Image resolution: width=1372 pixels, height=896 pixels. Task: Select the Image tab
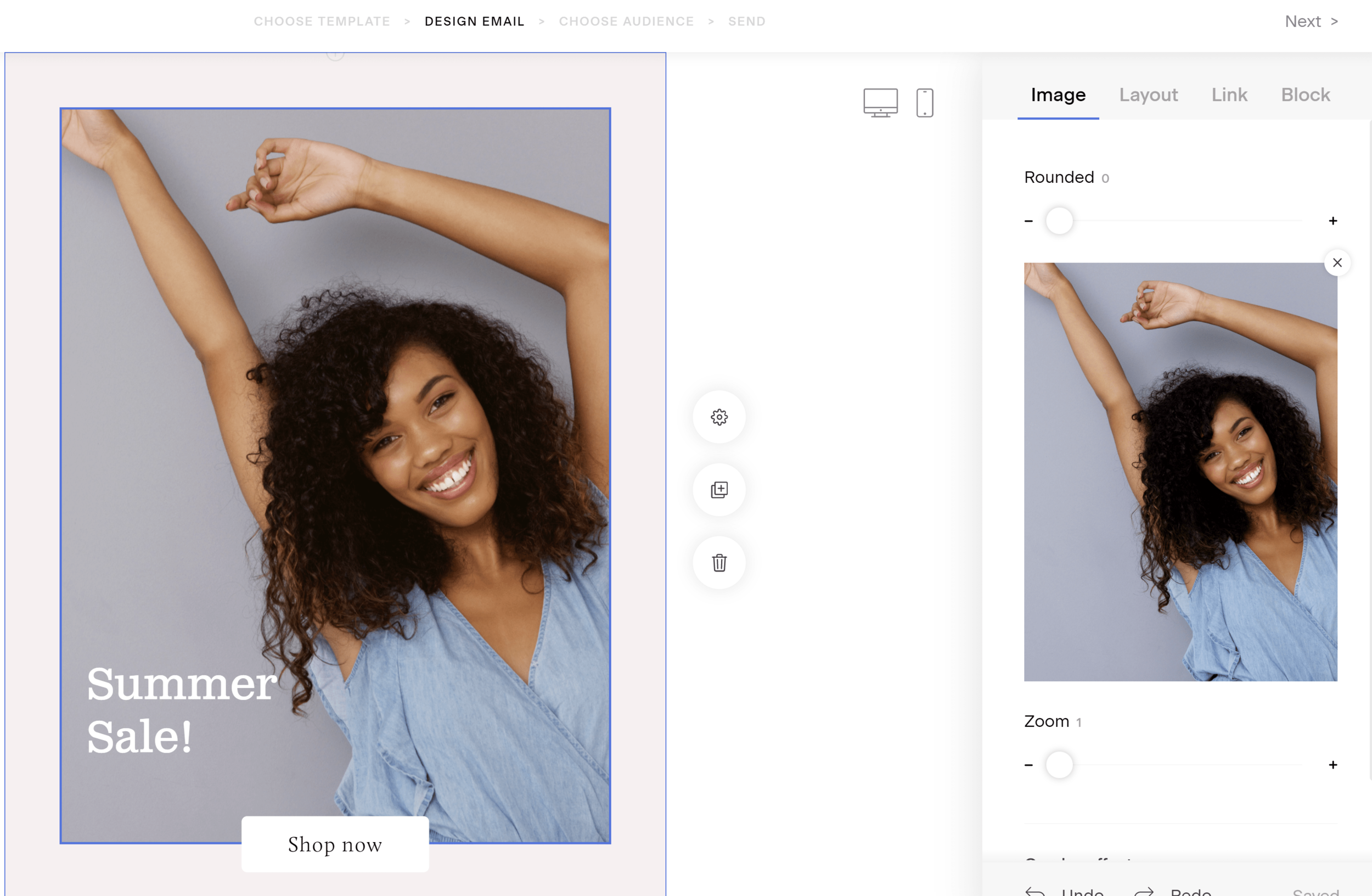point(1058,94)
